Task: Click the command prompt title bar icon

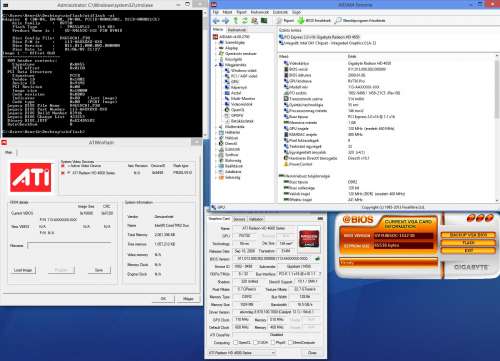Action: click(5, 5)
